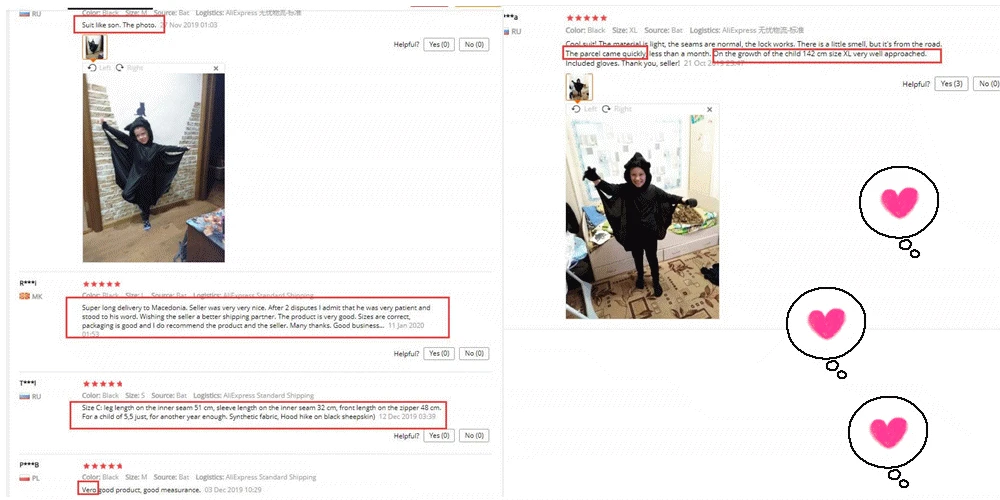This screenshot has width=1000, height=500.
Task: Close the enlarged 'Cool suit!' photo viewer
Action: click(709, 110)
